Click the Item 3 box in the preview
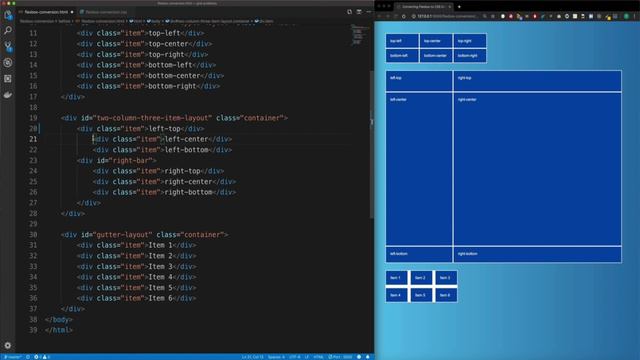 pyautogui.click(x=446, y=278)
